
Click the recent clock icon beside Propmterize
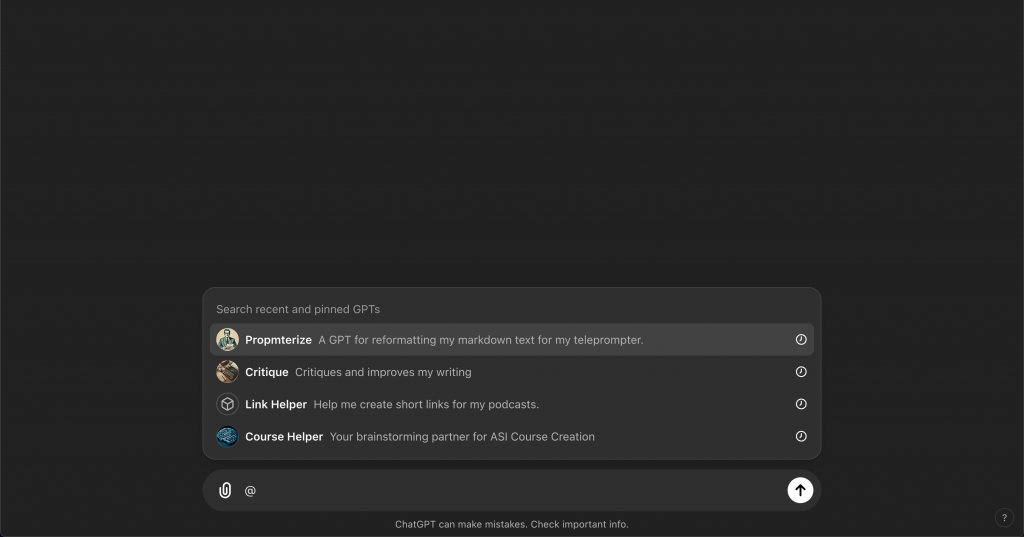click(x=801, y=340)
